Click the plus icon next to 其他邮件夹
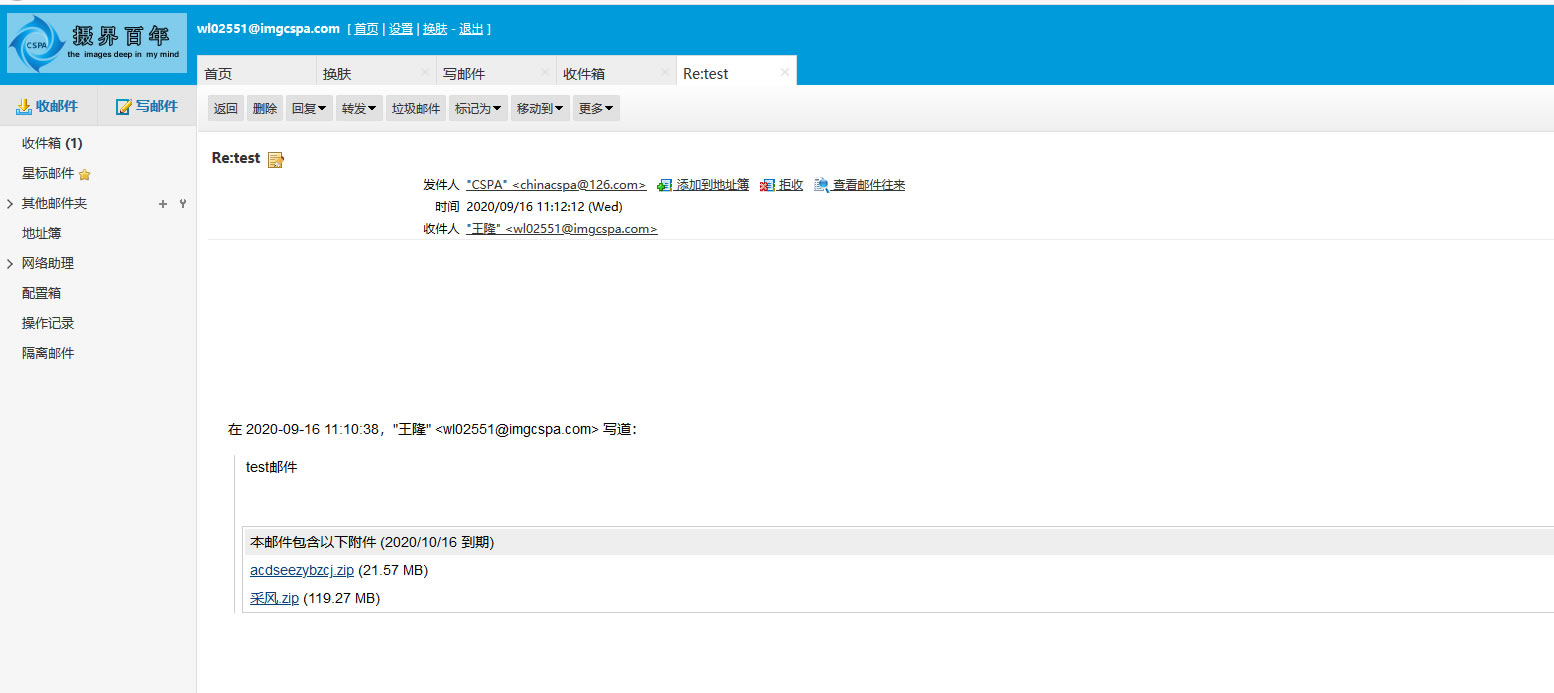Image resolution: width=1554 pixels, height=693 pixels. tap(163, 204)
